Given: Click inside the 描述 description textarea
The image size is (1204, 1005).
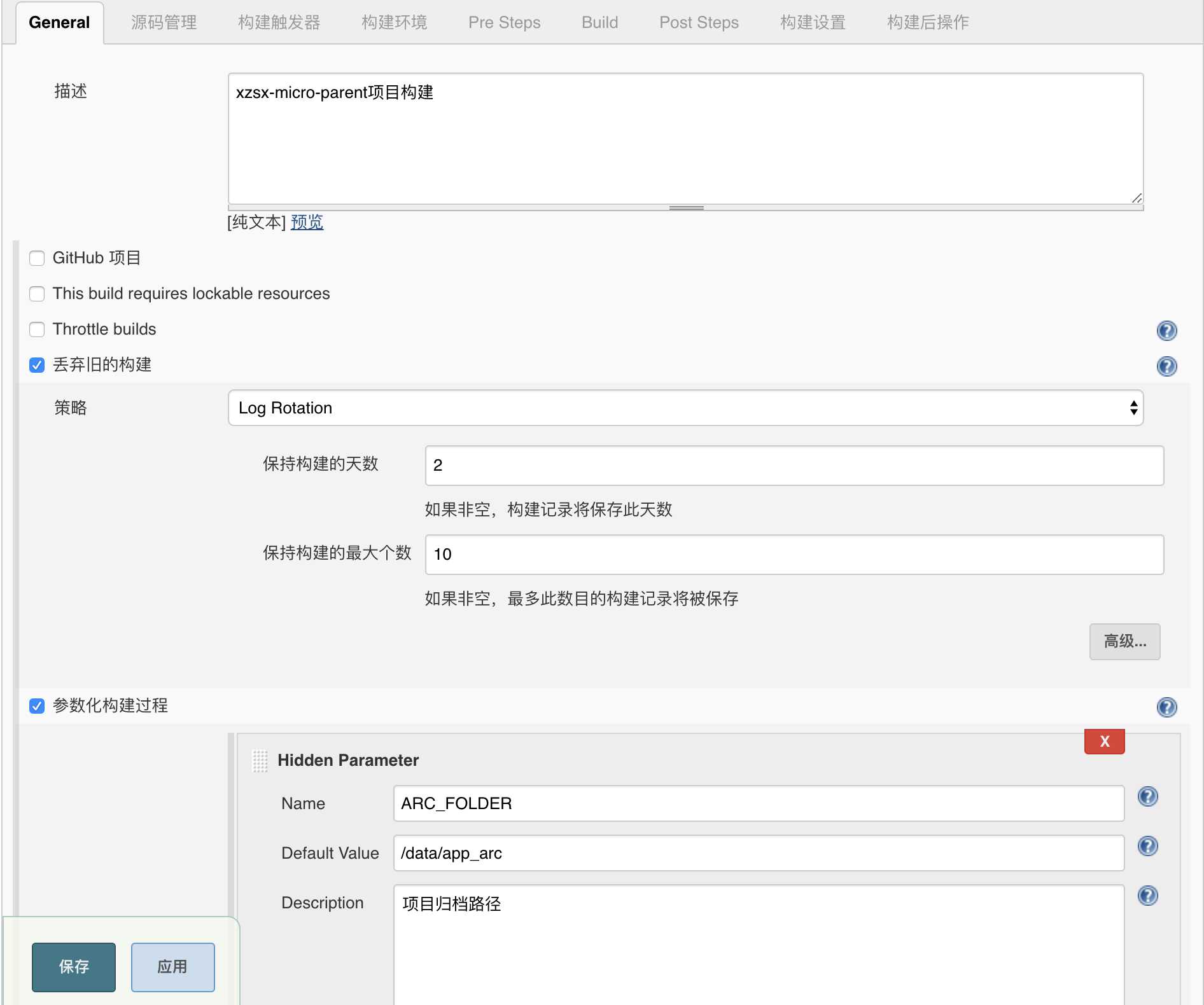Looking at the screenshot, I should tap(685, 139).
